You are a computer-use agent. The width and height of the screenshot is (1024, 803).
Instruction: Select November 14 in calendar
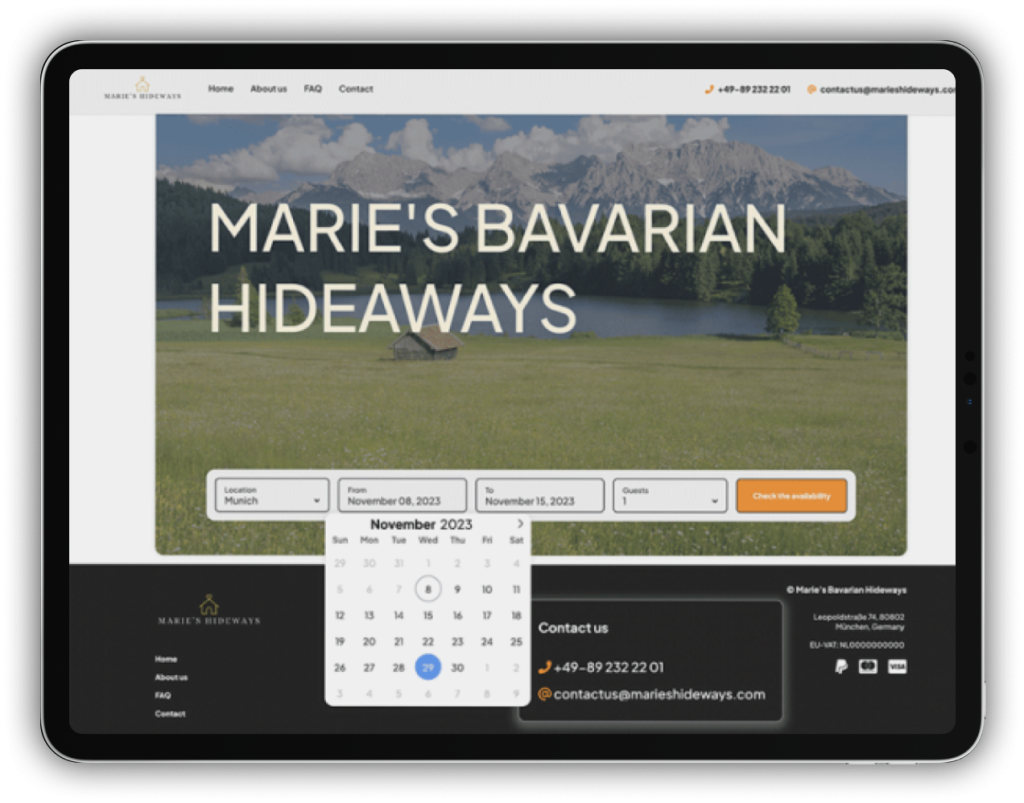click(x=398, y=615)
